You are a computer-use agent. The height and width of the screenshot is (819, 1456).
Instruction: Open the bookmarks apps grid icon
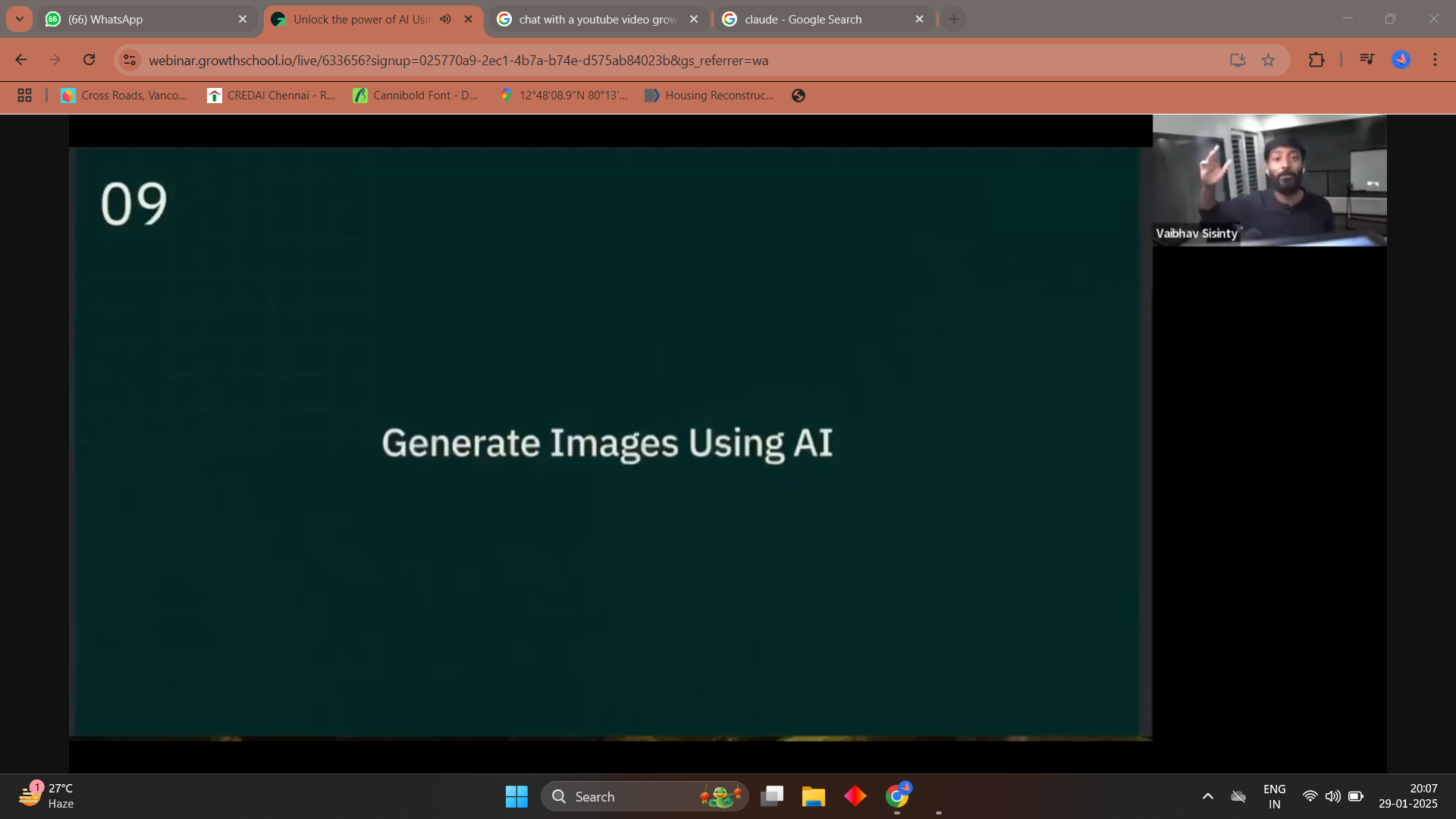click(24, 96)
